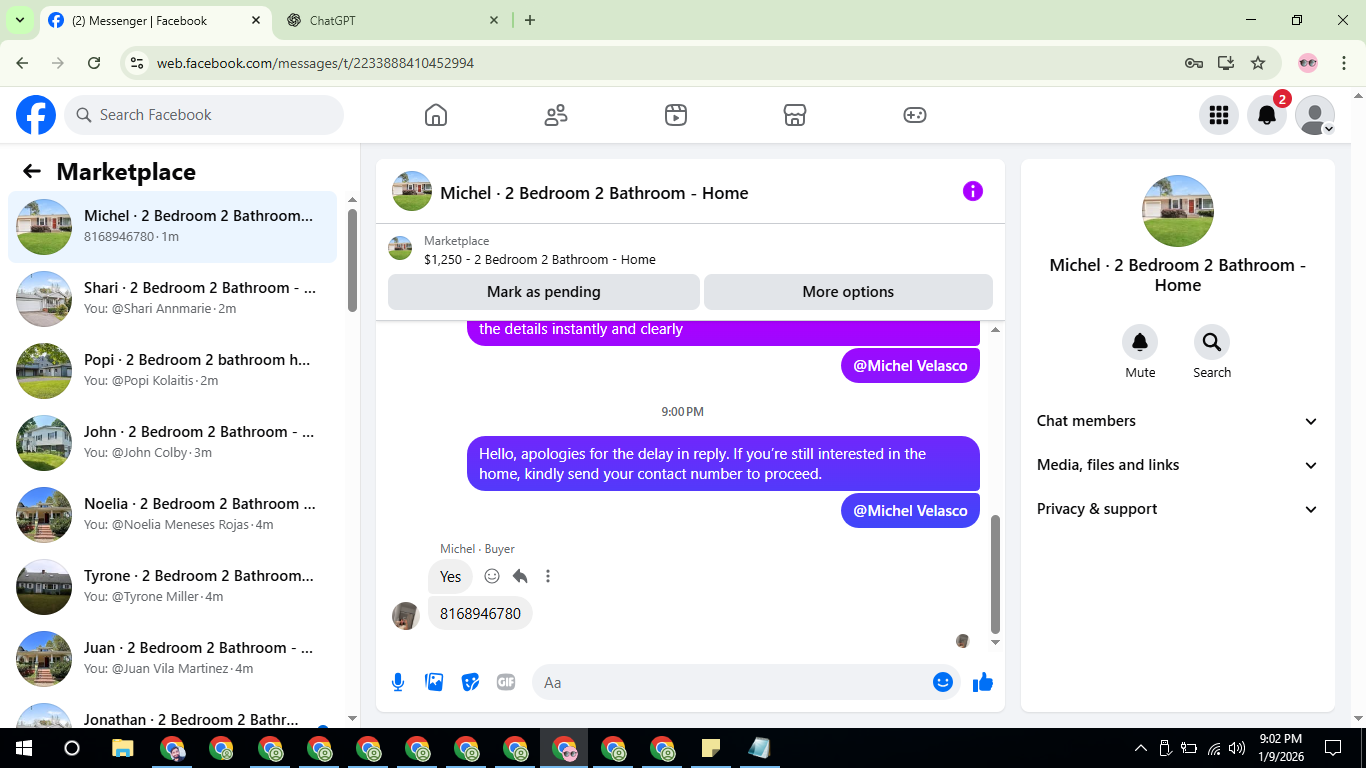Send a thumbs-up like
The height and width of the screenshot is (768, 1366).
pyautogui.click(x=983, y=682)
